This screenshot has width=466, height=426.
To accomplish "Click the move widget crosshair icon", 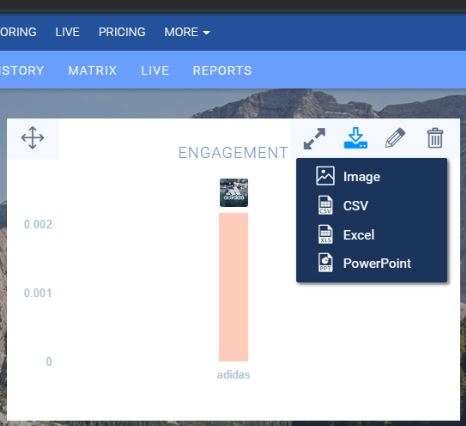I will tap(32, 137).
